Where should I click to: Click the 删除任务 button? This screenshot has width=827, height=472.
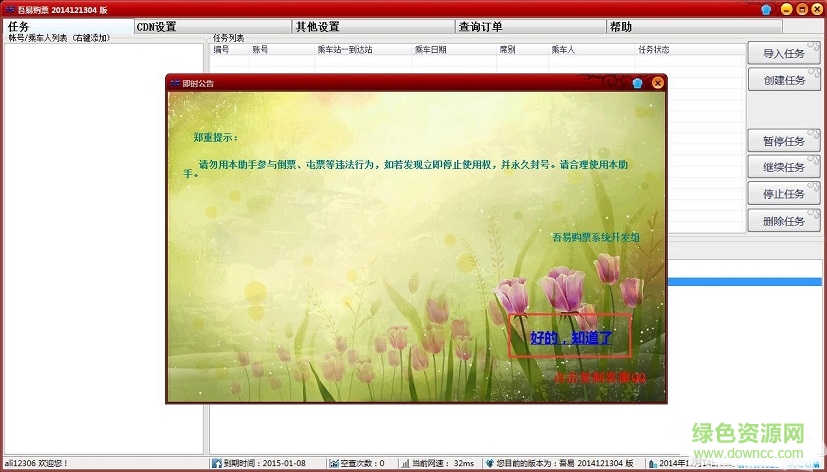pos(784,221)
